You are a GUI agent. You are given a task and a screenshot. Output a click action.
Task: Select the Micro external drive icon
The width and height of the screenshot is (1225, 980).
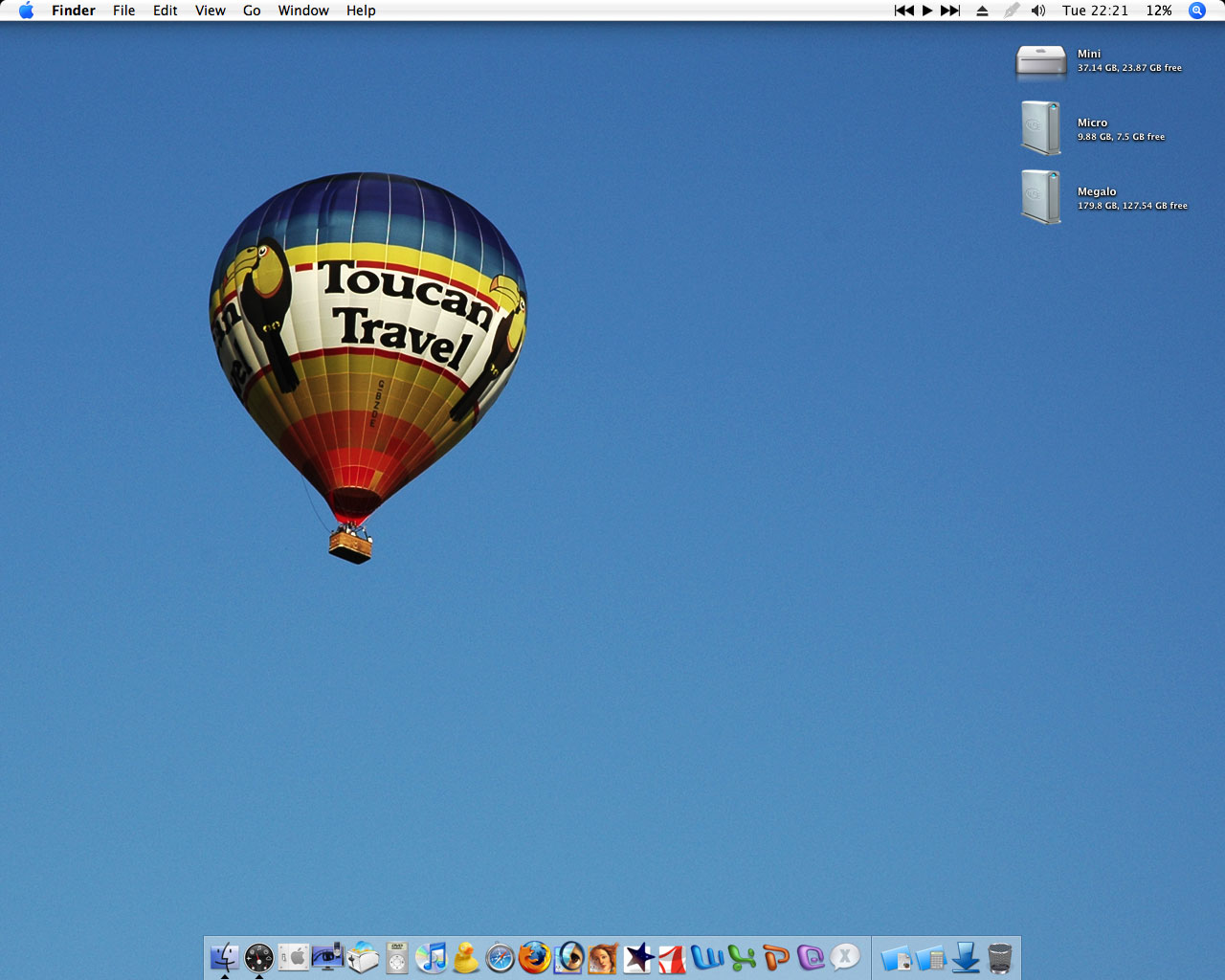1041,127
